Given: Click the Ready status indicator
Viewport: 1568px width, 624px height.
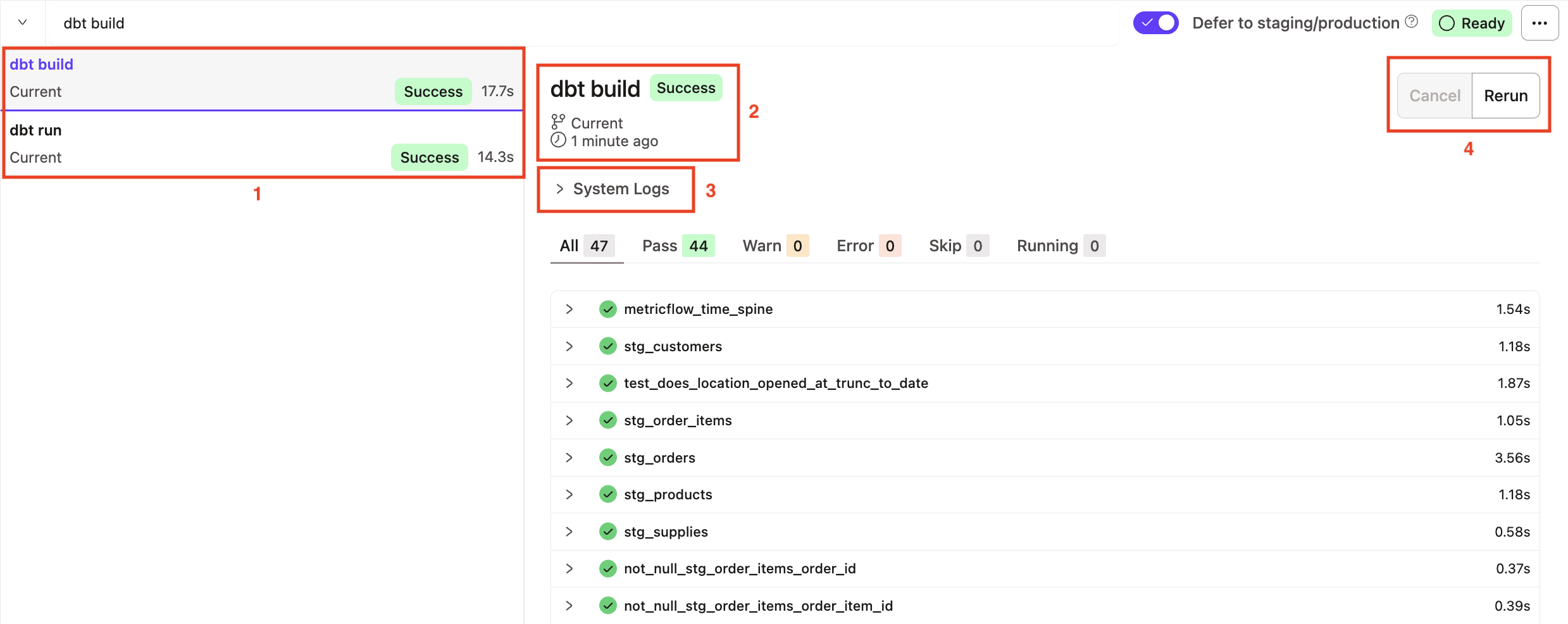Looking at the screenshot, I should pyautogui.click(x=1471, y=23).
